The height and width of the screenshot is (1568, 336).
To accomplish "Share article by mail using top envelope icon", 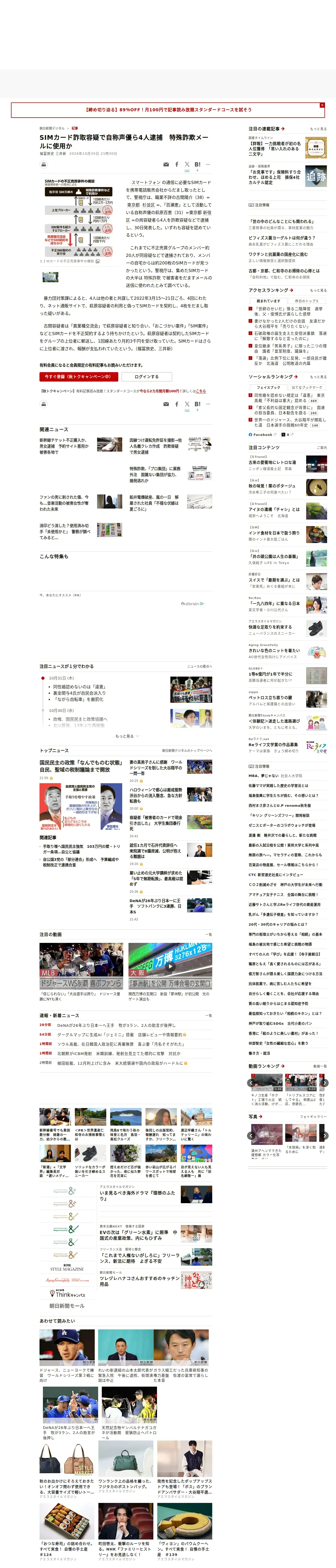I will [166, 164].
